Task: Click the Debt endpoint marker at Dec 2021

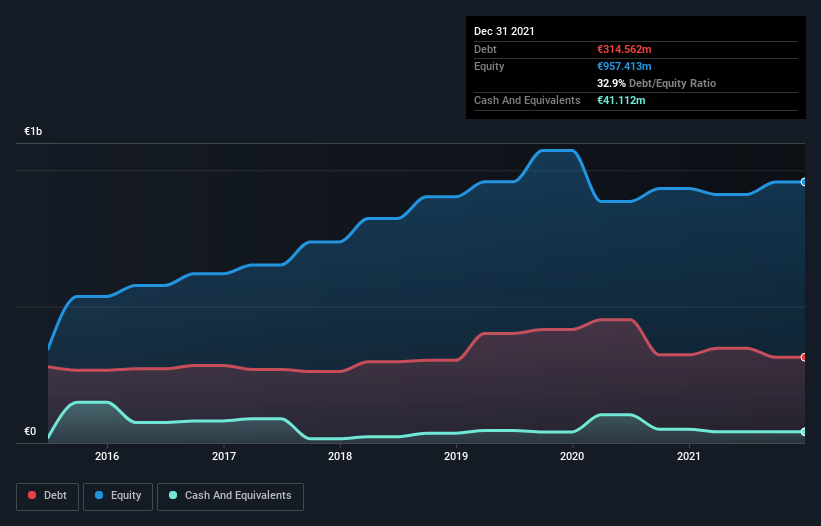Action: 804,357
